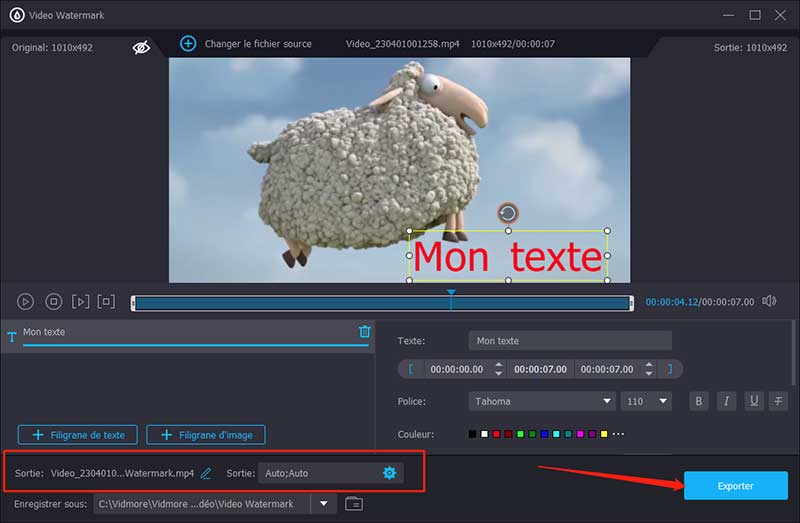Click the plus icon to change source file
800x523 pixels.
[188, 44]
